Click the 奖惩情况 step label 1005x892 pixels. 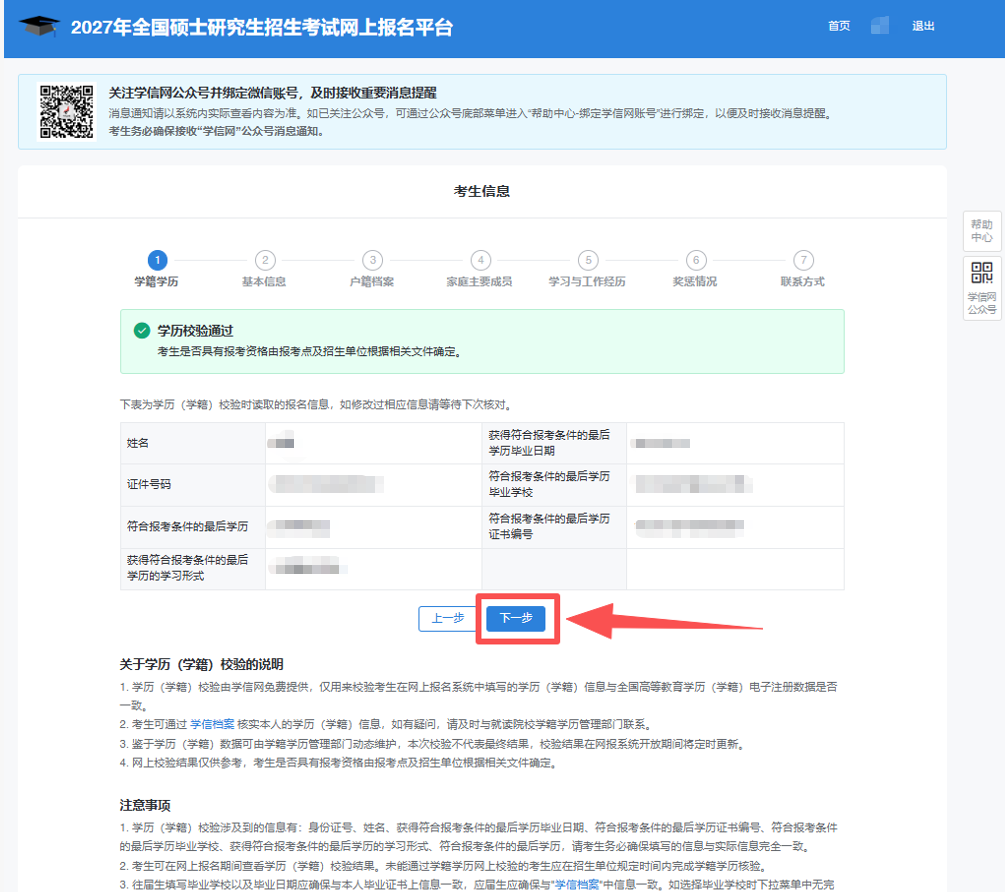coord(695,281)
